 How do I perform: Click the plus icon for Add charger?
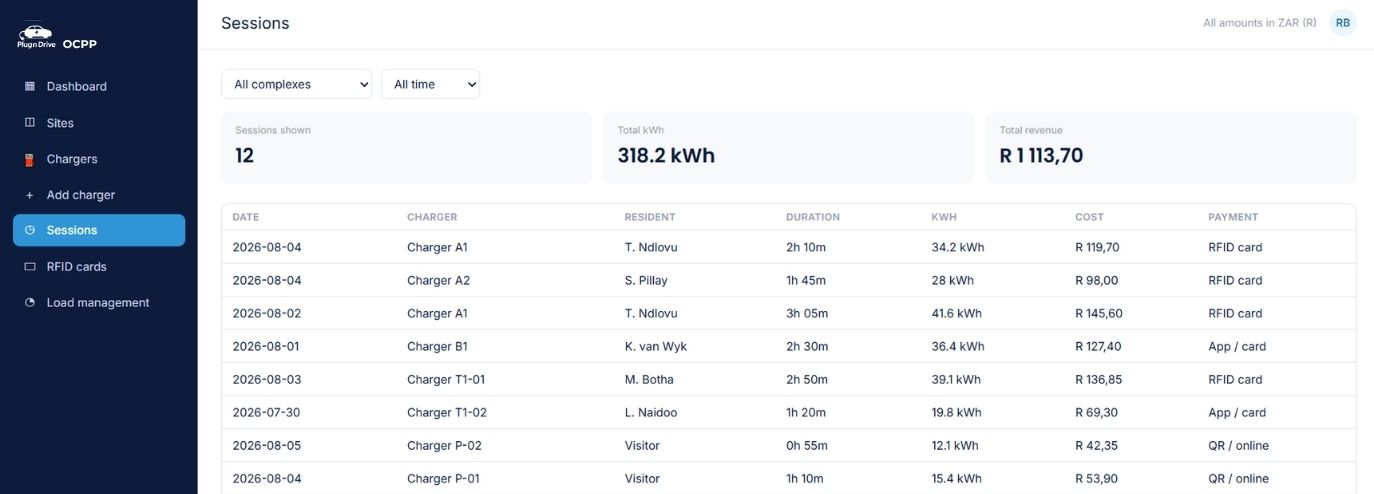pyautogui.click(x=30, y=195)
